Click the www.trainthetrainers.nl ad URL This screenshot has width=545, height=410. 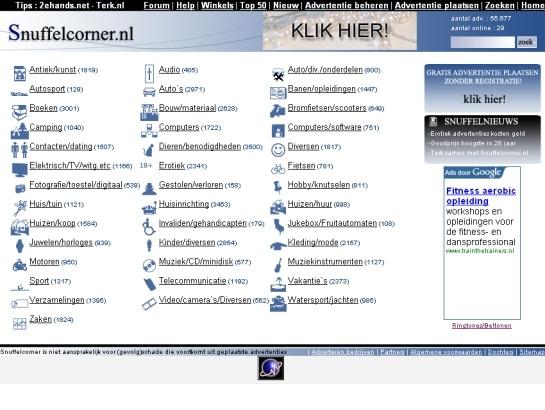(480, 251)
